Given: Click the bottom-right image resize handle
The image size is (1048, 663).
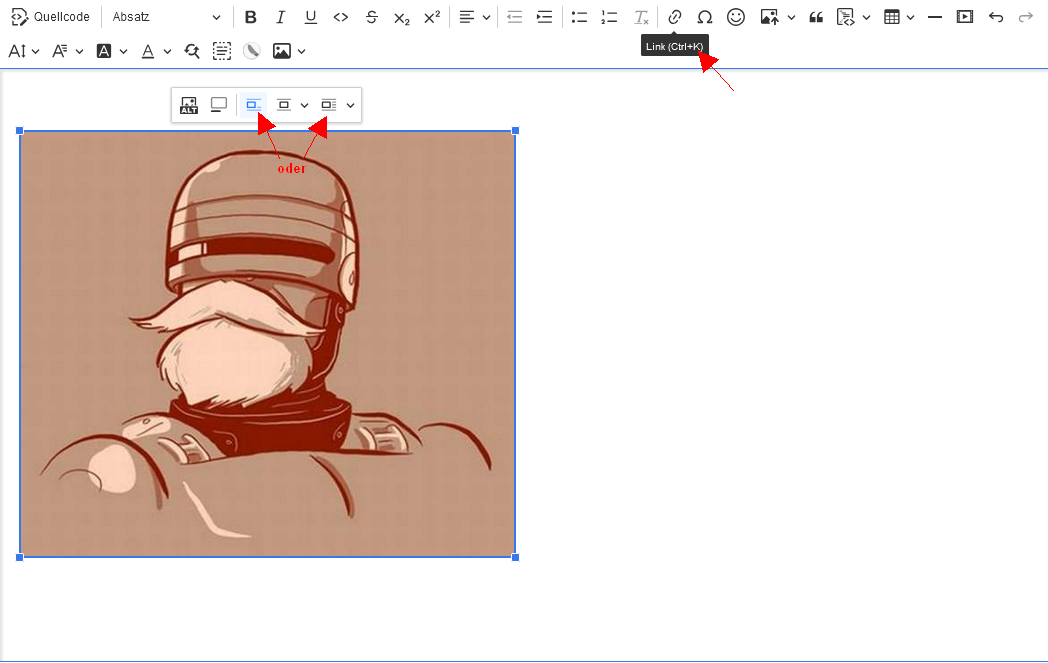Looking at the screenshot, I should 515,557.
